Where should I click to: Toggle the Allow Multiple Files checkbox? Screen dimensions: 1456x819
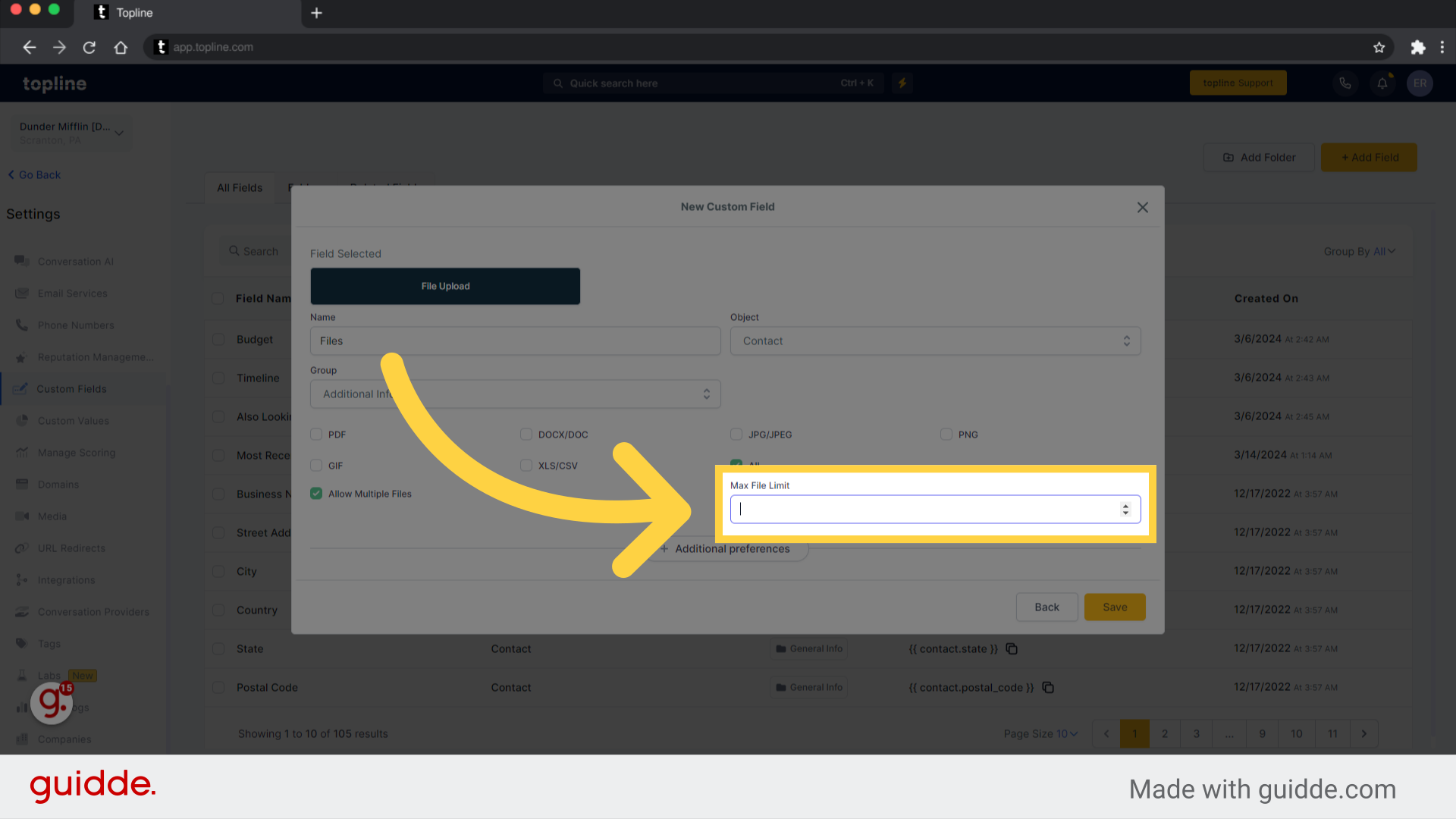click(317, 493)
